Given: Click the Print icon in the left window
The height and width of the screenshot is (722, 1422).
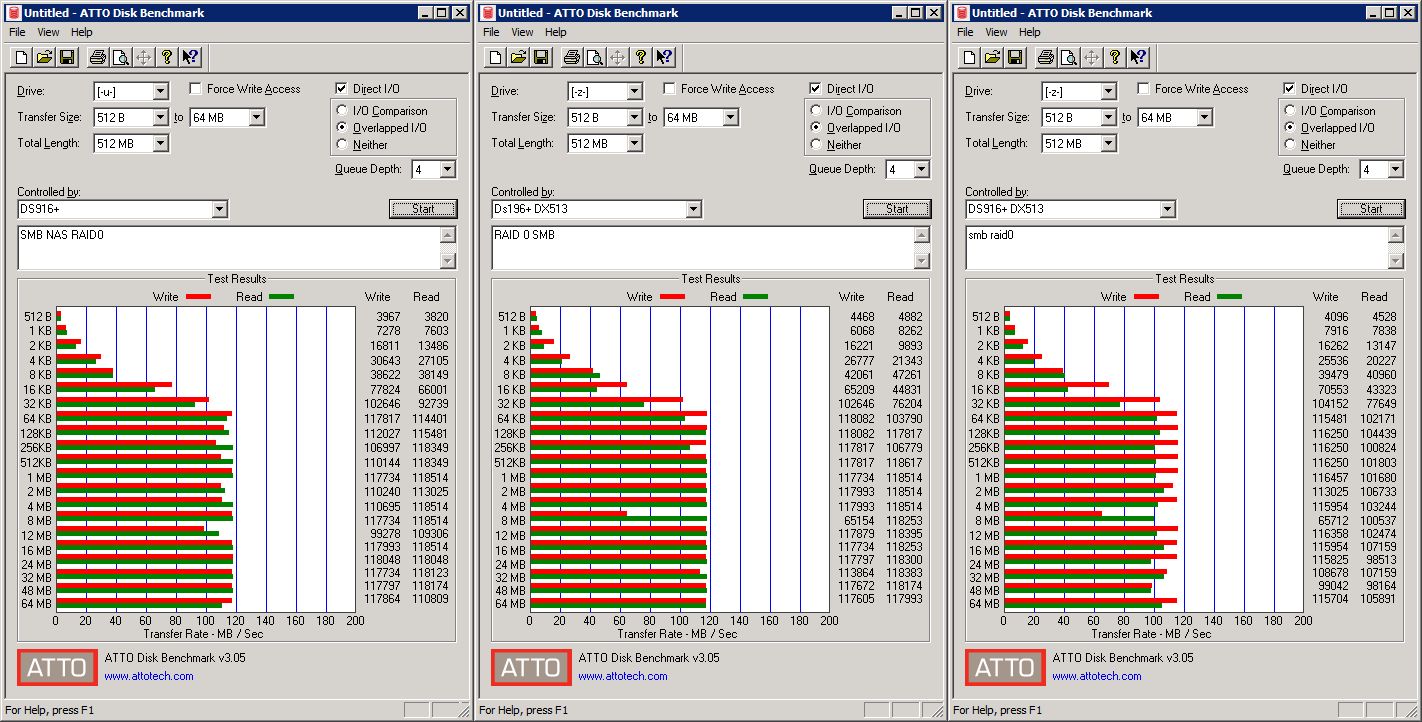Looking at the screenshot, I should tap(97, 57).
